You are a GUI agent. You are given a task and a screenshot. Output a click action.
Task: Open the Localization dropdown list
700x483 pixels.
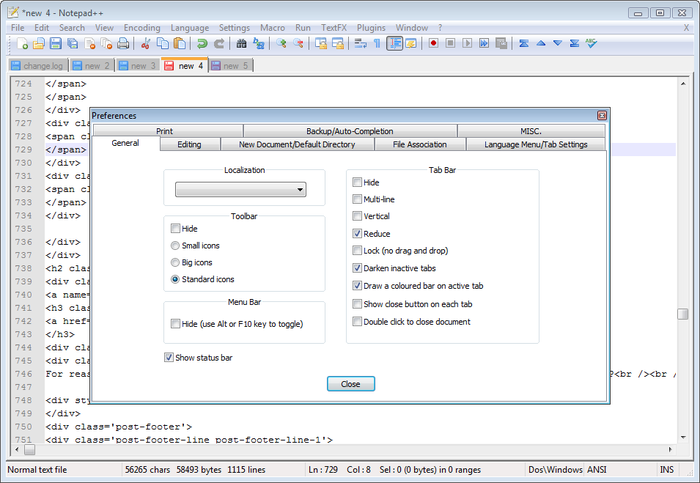coord(241,190)
